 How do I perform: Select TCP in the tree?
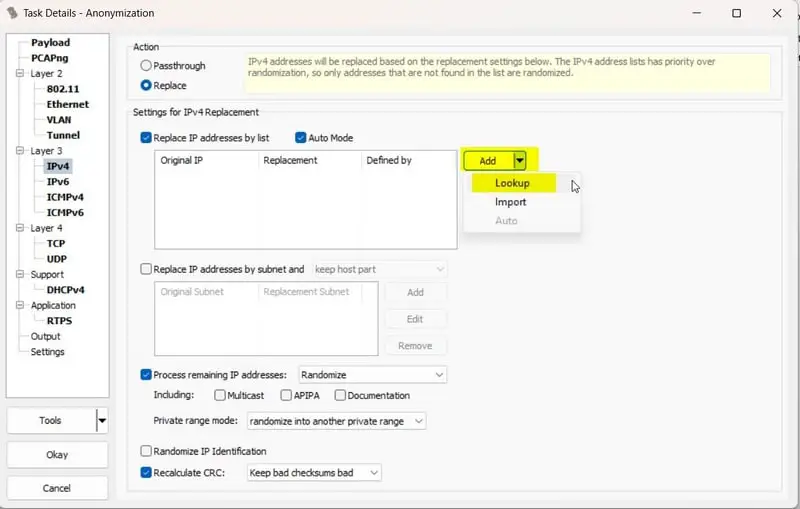point(56,243)
